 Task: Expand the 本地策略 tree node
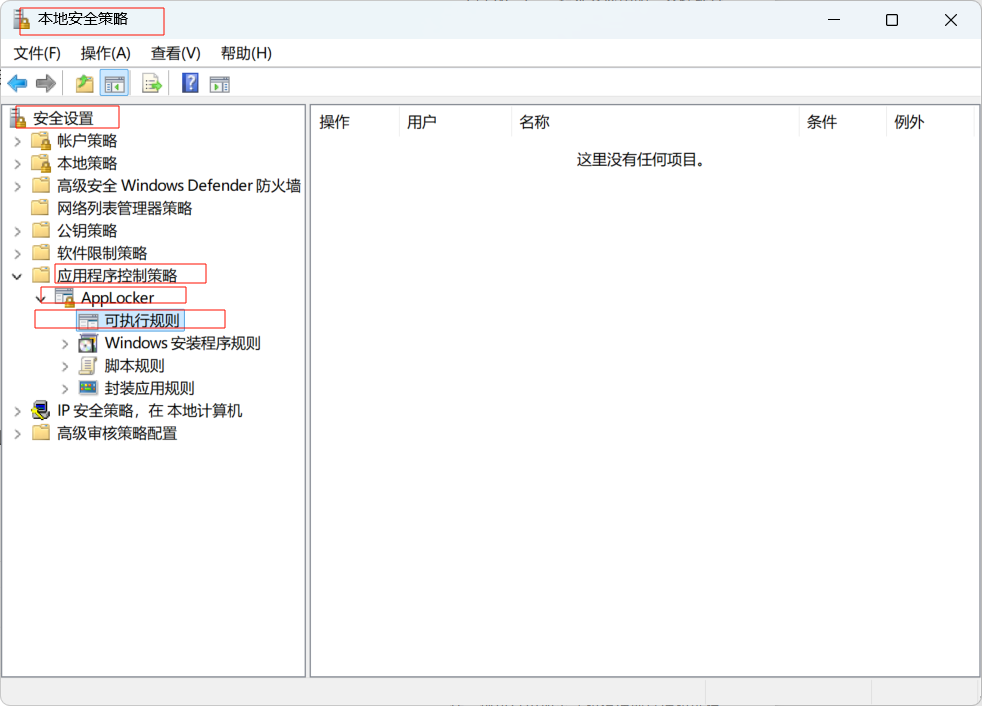click(18, 164)
